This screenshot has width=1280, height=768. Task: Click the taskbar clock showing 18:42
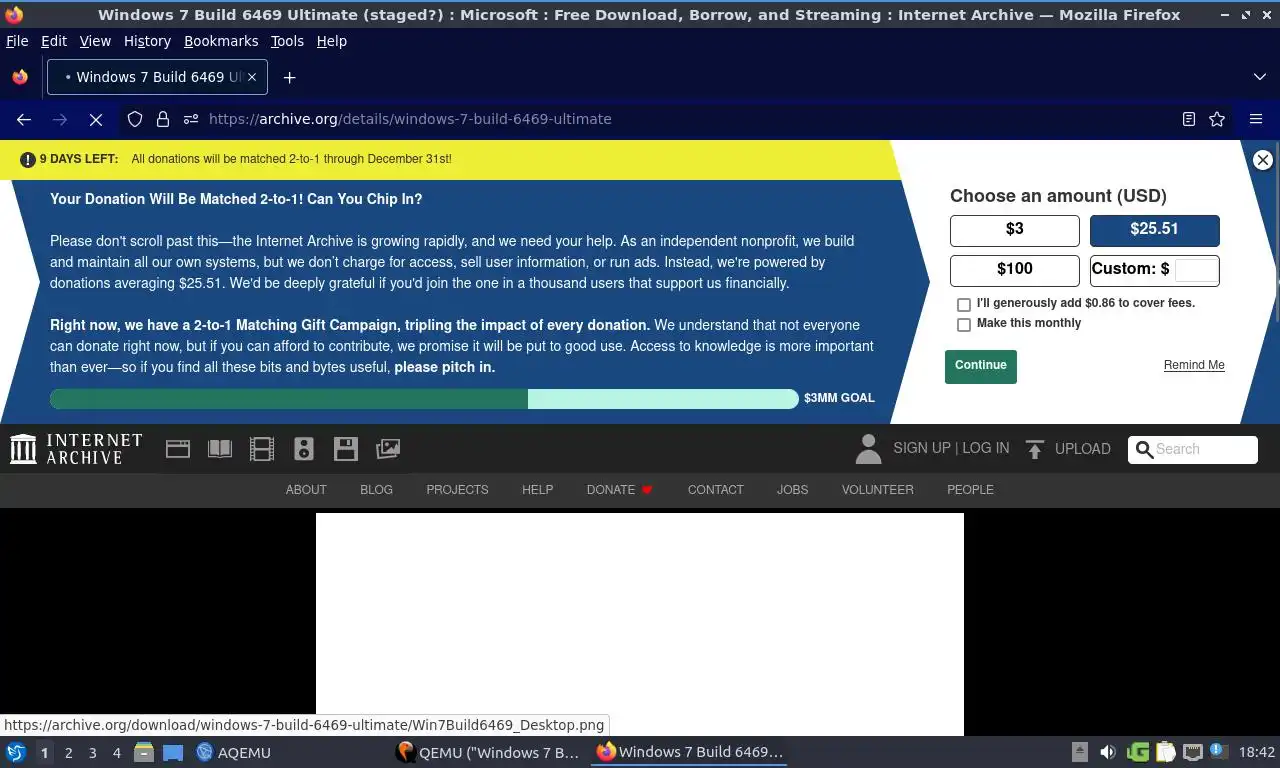pyautogui.click(x=1257, y=752)
